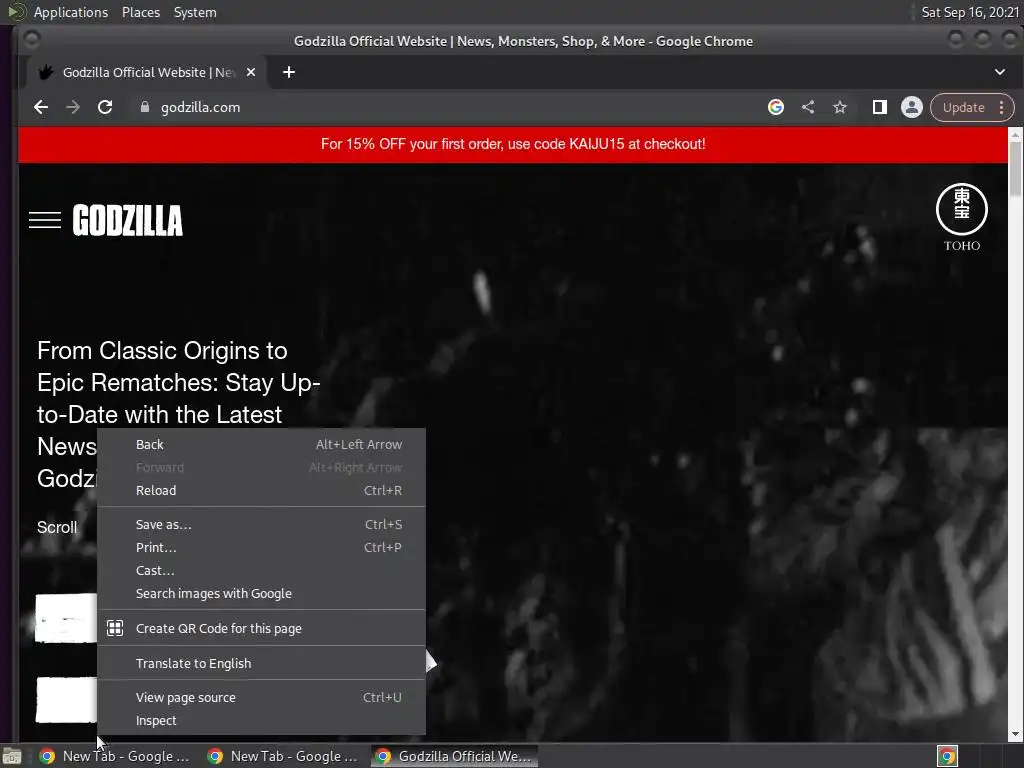This screenshot has height=768, width=1024.
Task: Reload page with toolbar refresh icon
Action: (105, 107)
